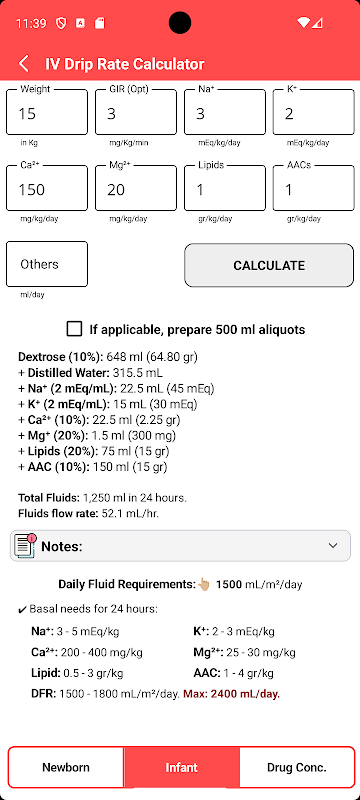Tap the SD card status icon

coord(100,23)
